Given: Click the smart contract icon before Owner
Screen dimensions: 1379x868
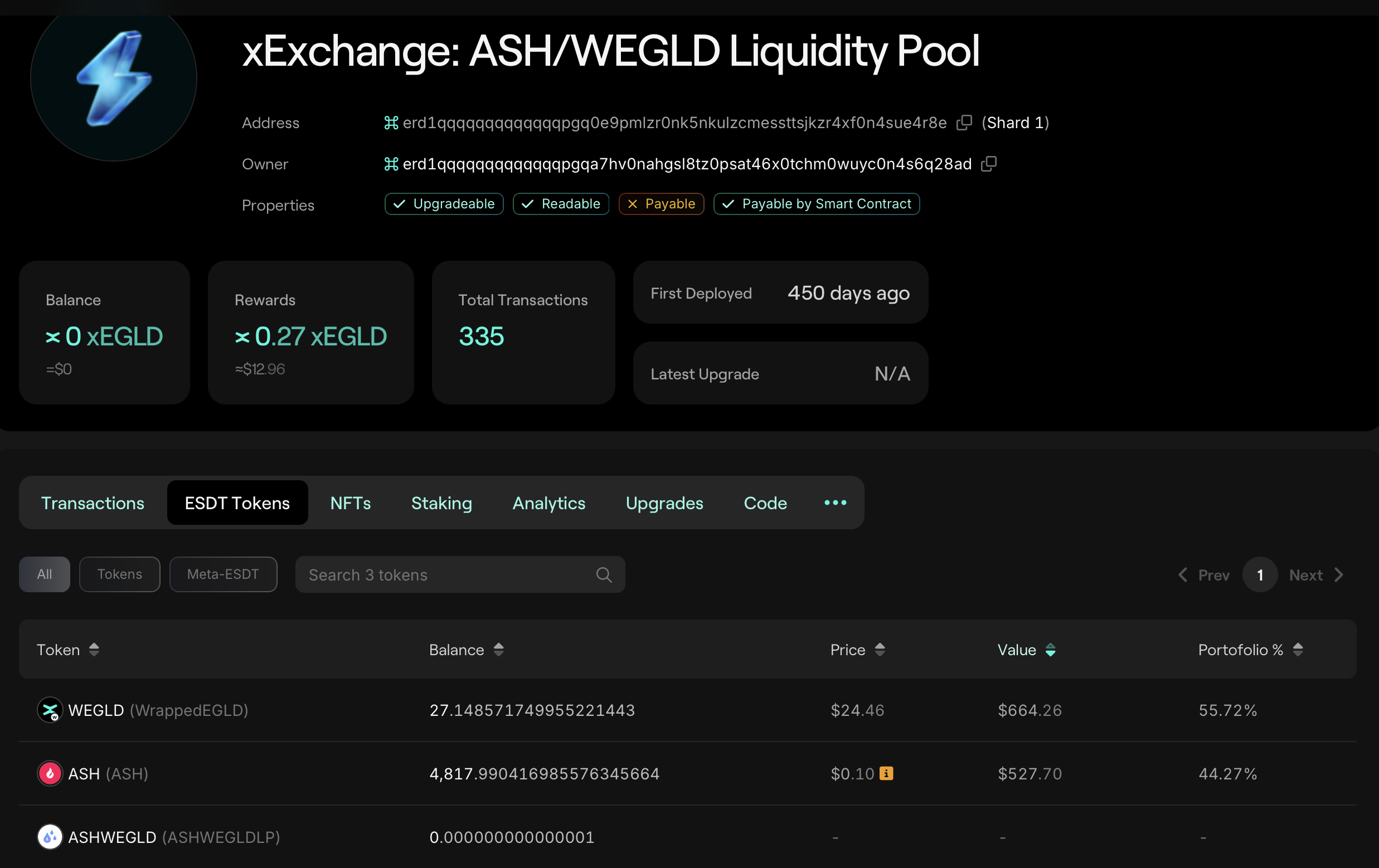Looking at the screenshot, I should click(391, 164).
